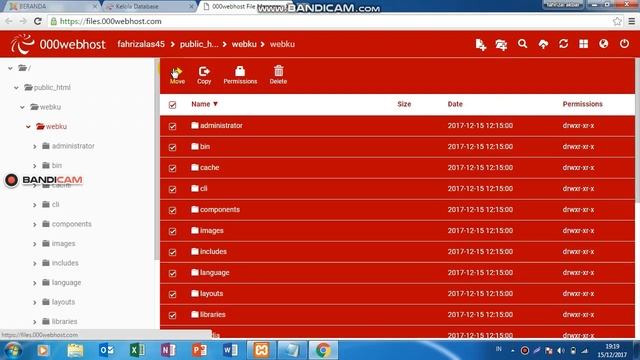Uncheck the components row checkbox
The image size is (640, 360).
pyautogui.click(x=172, y=210)
